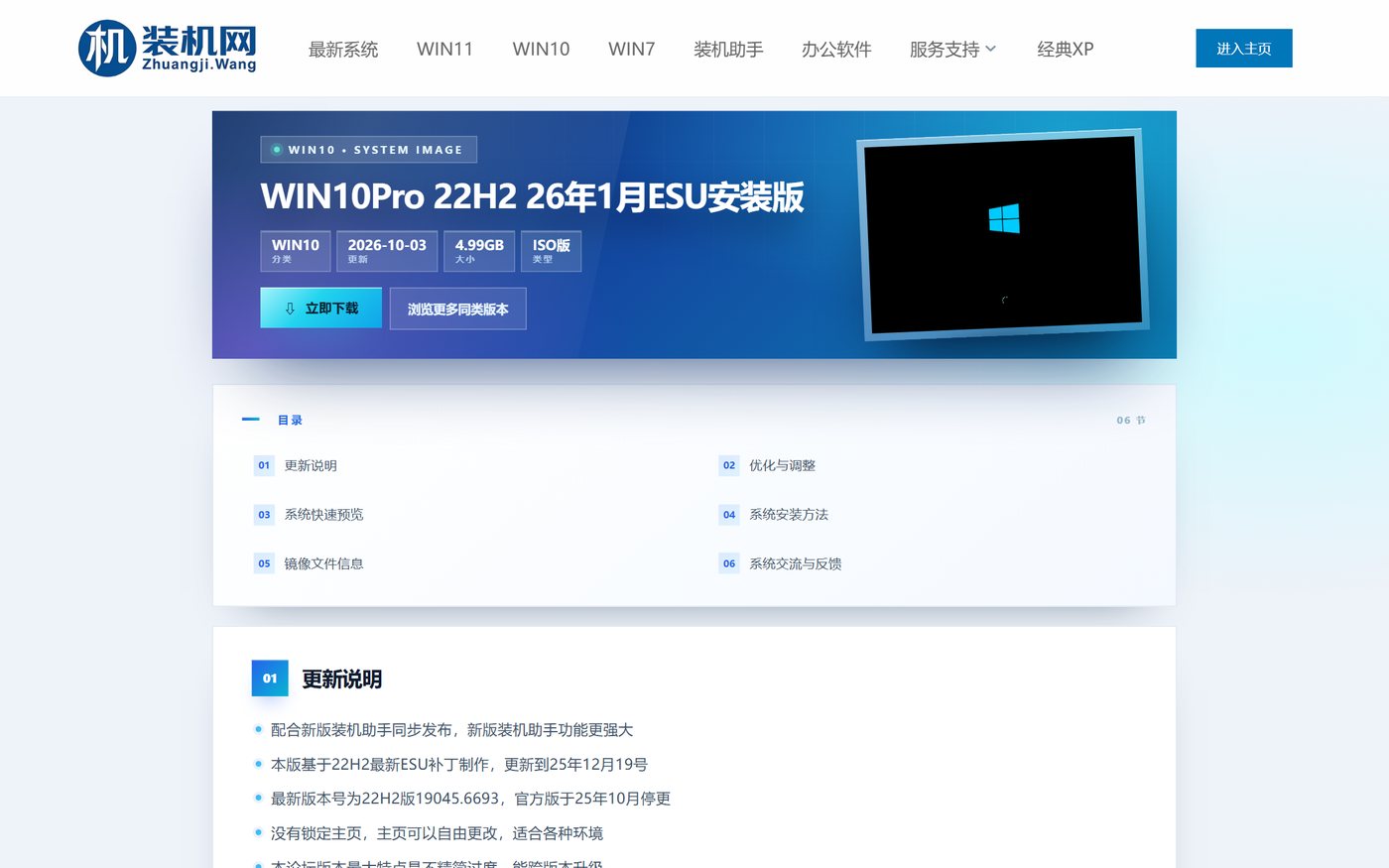This screenshot has width=1389, height=868.
Task: Open the 装机助手 page
Action: tap(728, 49)
